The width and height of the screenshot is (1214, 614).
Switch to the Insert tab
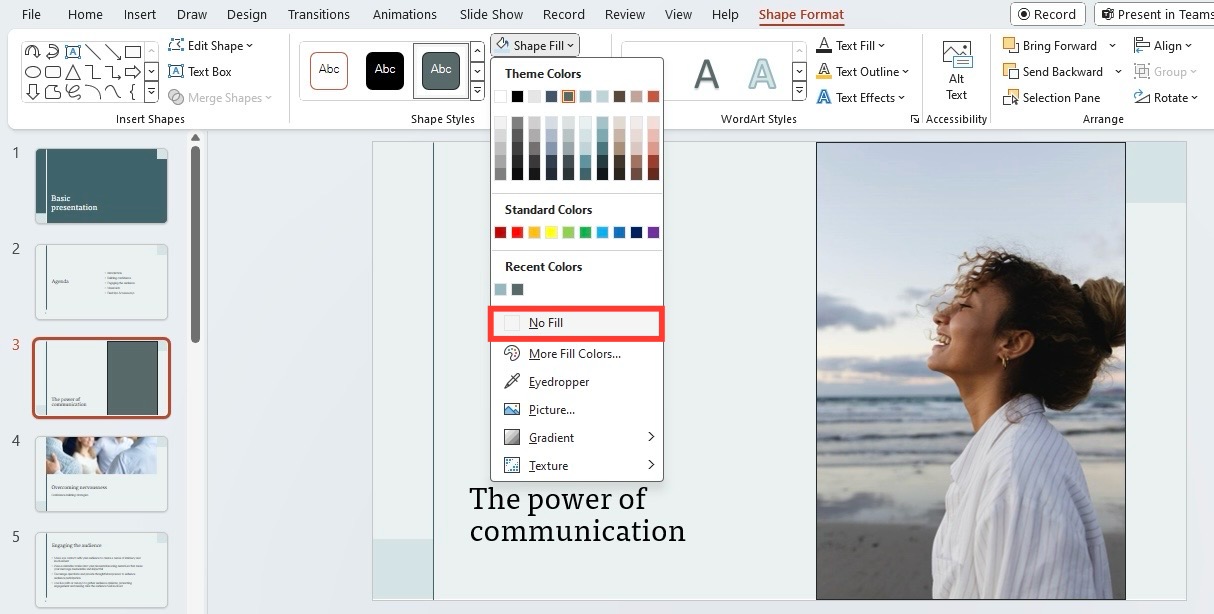(140, 14)
